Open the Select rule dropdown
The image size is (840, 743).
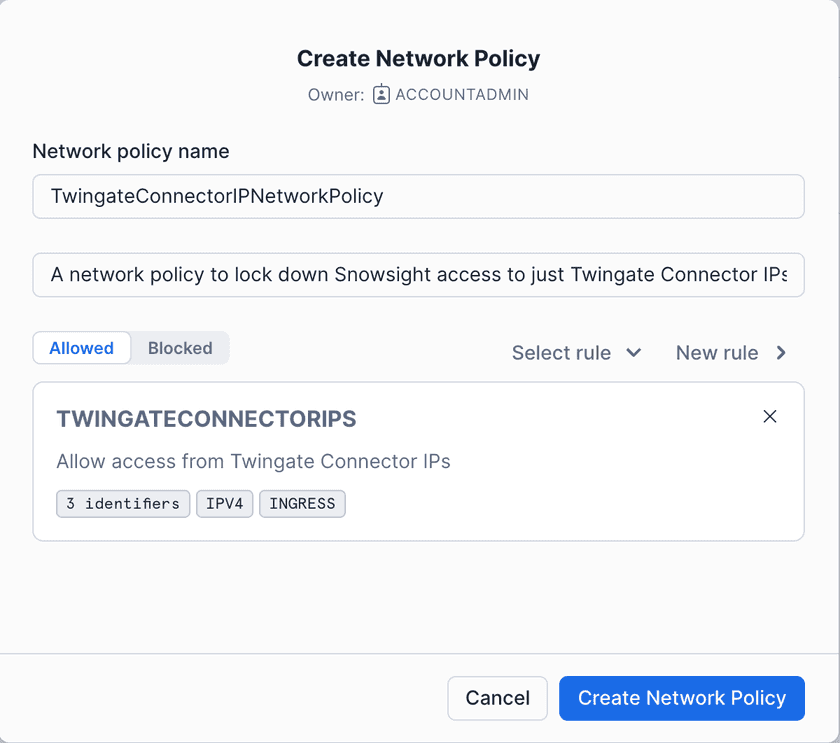(575, 353)
